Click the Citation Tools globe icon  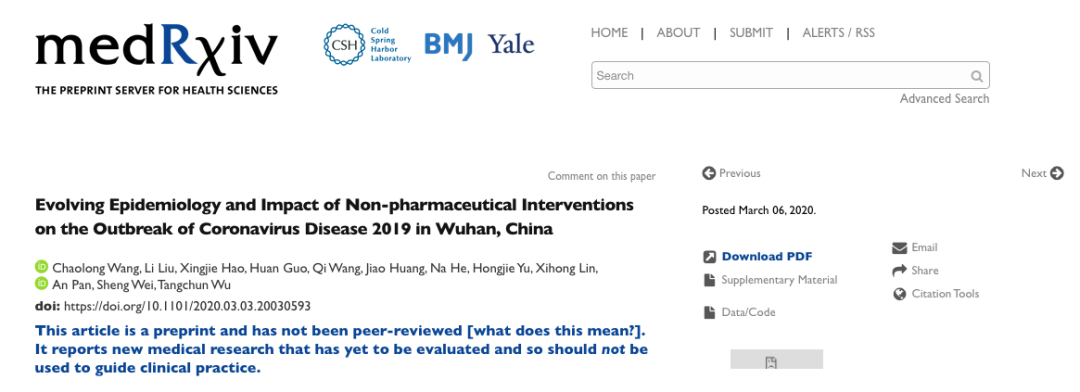[x=899, y=294]
